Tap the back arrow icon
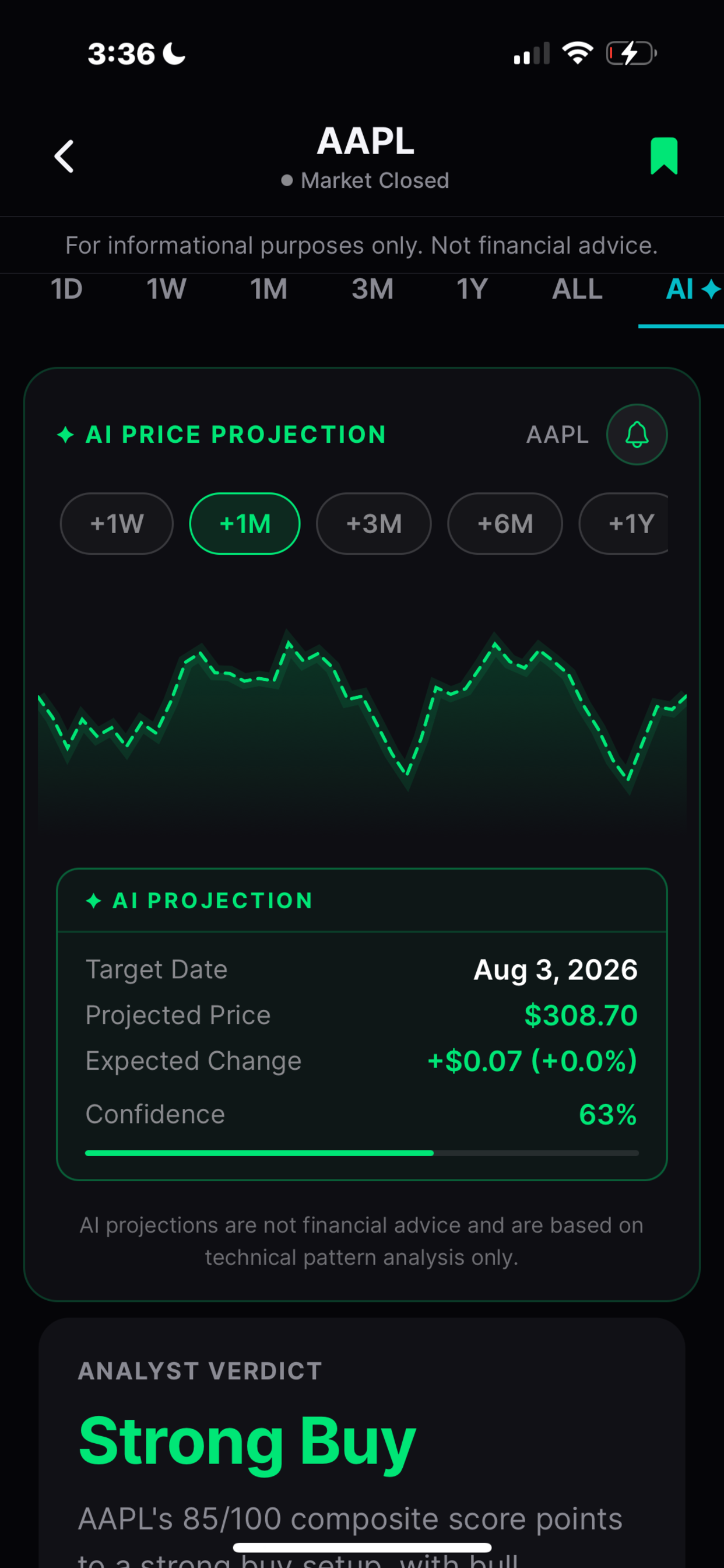The image size is (724, 1568). pos(64,156)
